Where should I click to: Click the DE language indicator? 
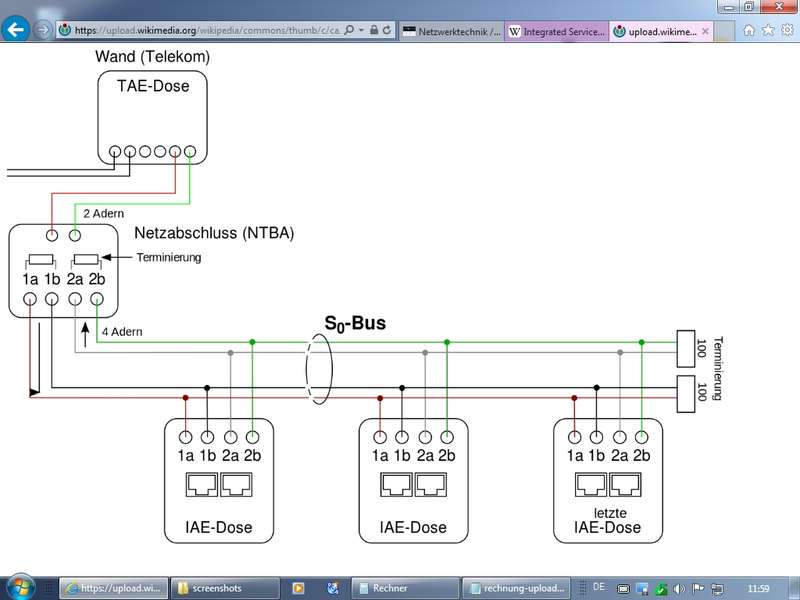(x=598, y=587)
